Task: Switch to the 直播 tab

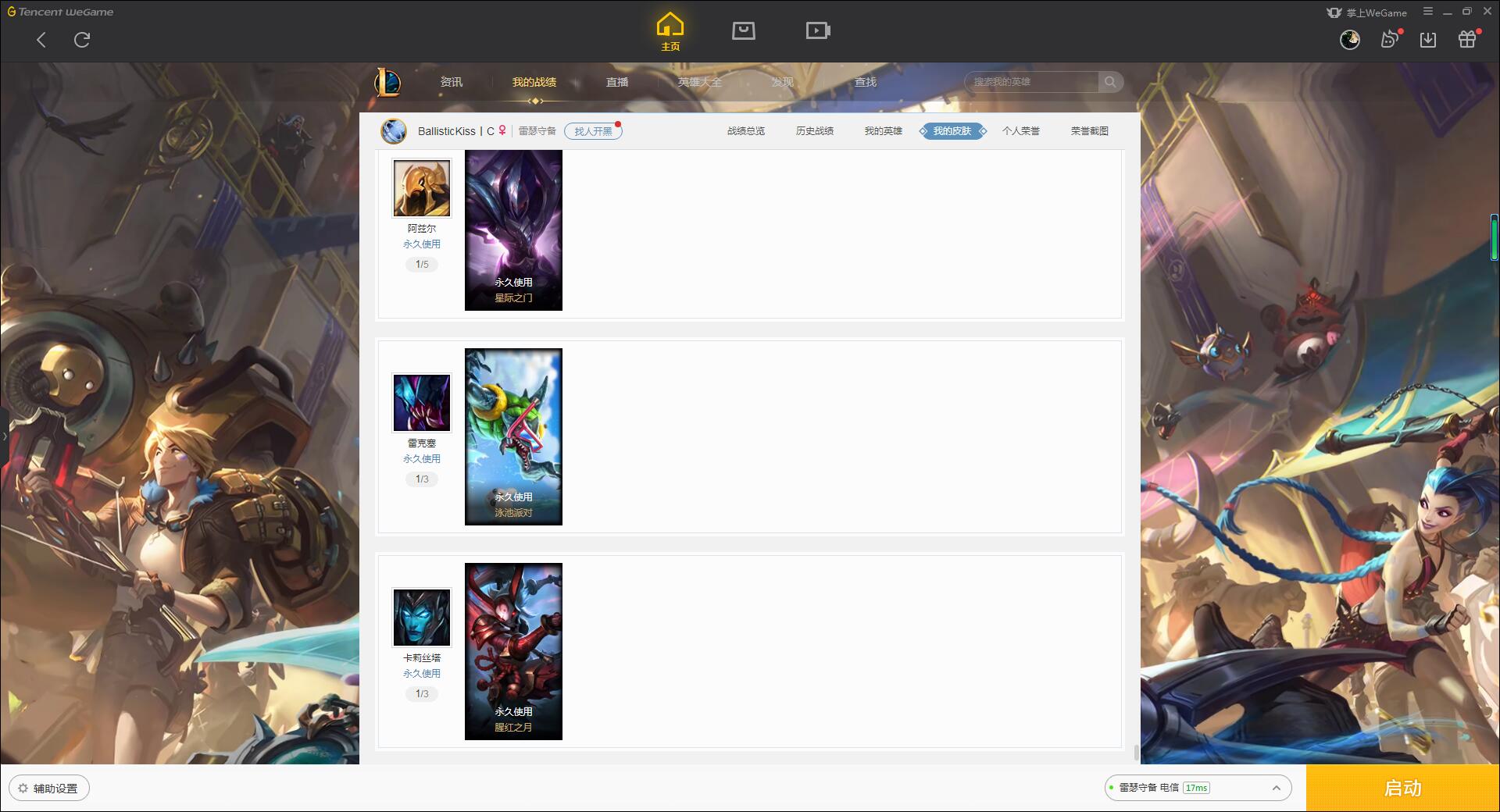Action: 617,82
